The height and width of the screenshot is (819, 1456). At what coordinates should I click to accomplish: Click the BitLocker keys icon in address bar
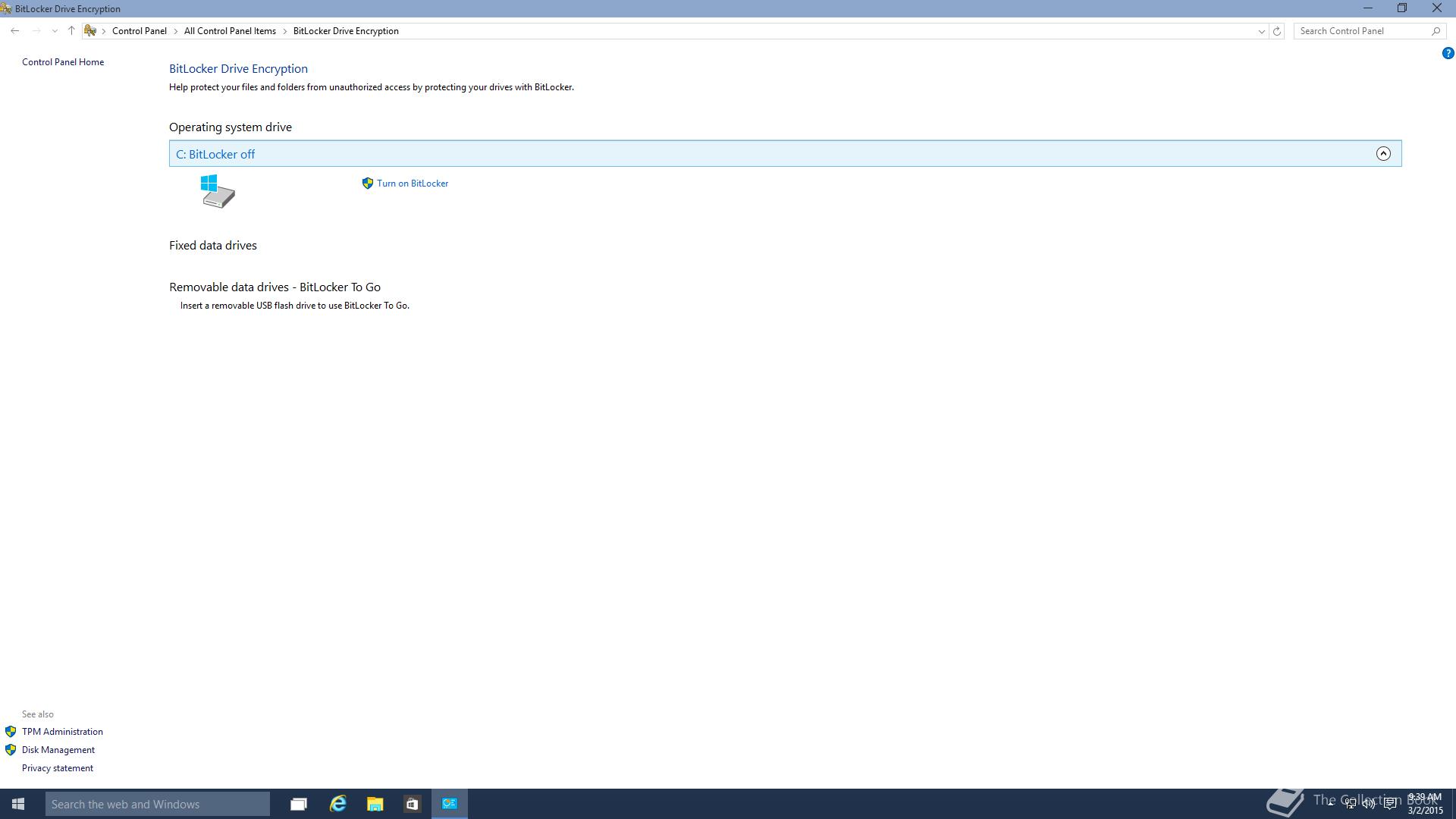pos(90,31)
